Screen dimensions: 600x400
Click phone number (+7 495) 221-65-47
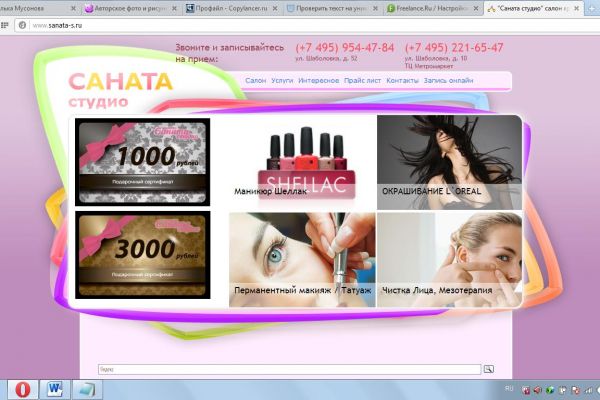[x=454, y=48]
